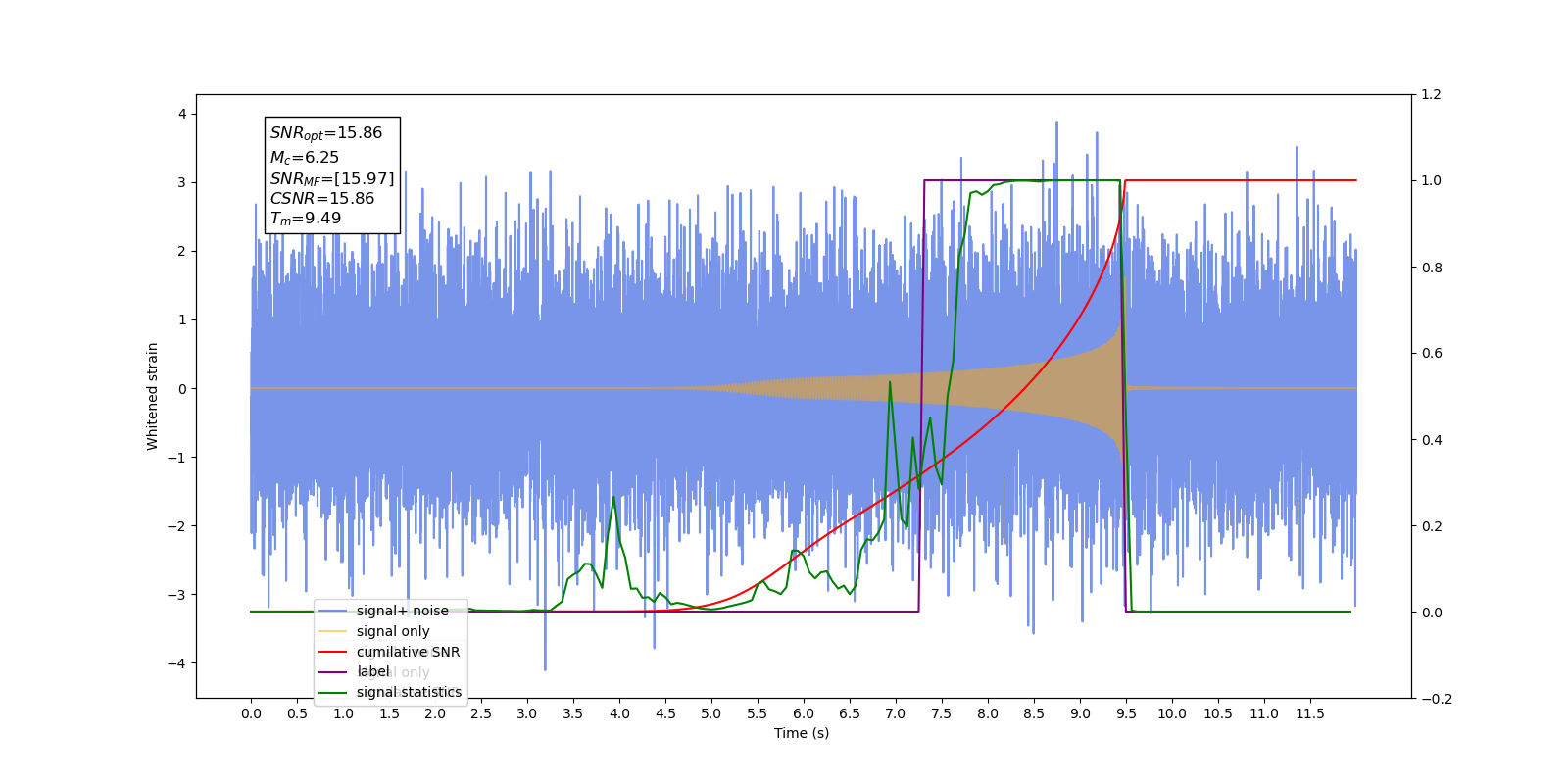This screenshot has height=784, width=1568.
Task: Click the 3 tick on the left strain axis
Action: tap(182, 182)
